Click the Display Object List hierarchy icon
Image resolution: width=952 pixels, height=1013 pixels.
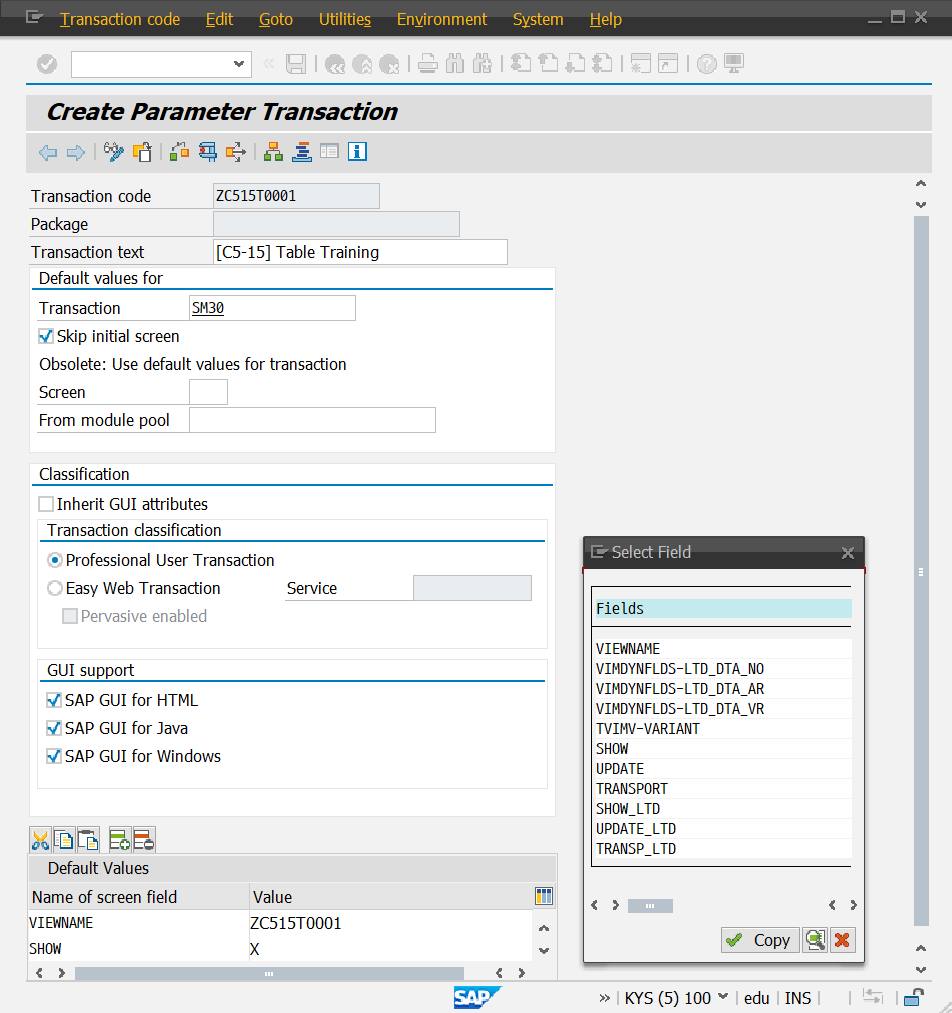273,152
